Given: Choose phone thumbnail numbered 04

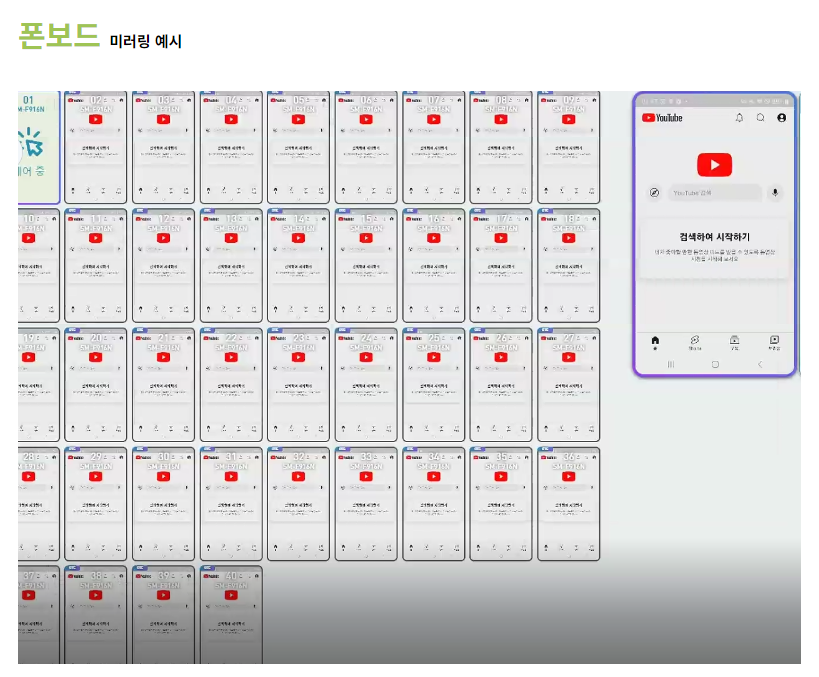Looking at the screenshot, I should [231, 147].
